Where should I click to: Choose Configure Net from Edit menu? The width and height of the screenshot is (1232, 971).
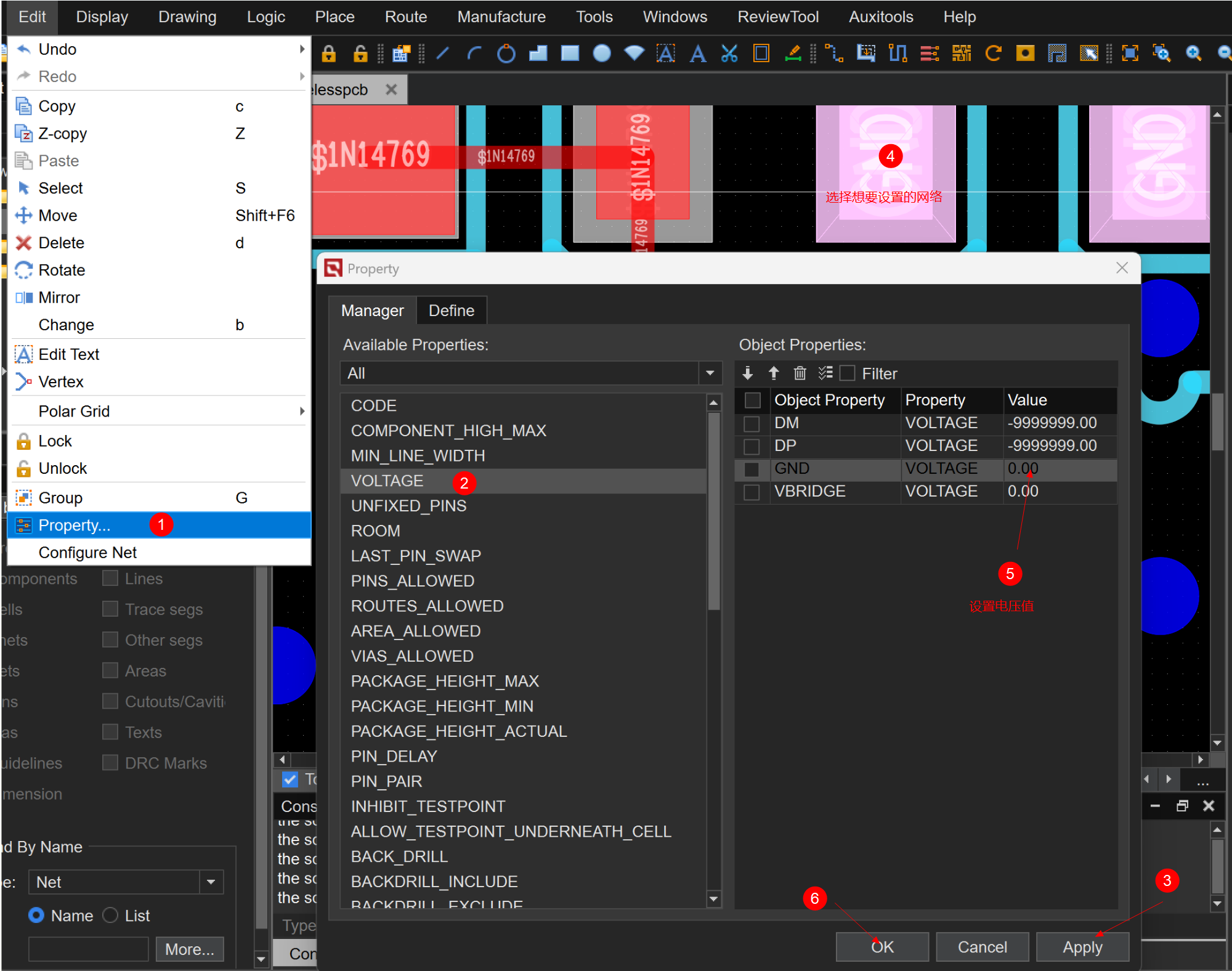click(87, 553)
